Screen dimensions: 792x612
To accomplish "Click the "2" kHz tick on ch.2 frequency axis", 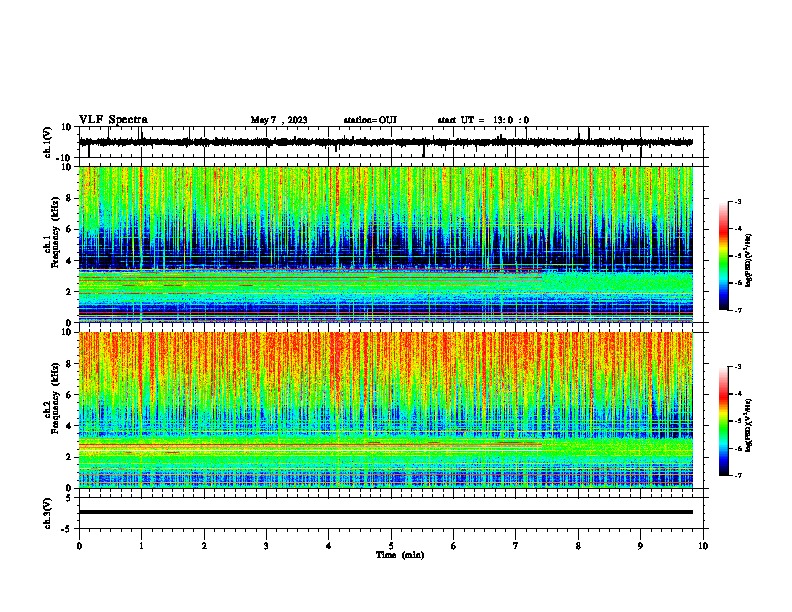I will pos(70,457).
